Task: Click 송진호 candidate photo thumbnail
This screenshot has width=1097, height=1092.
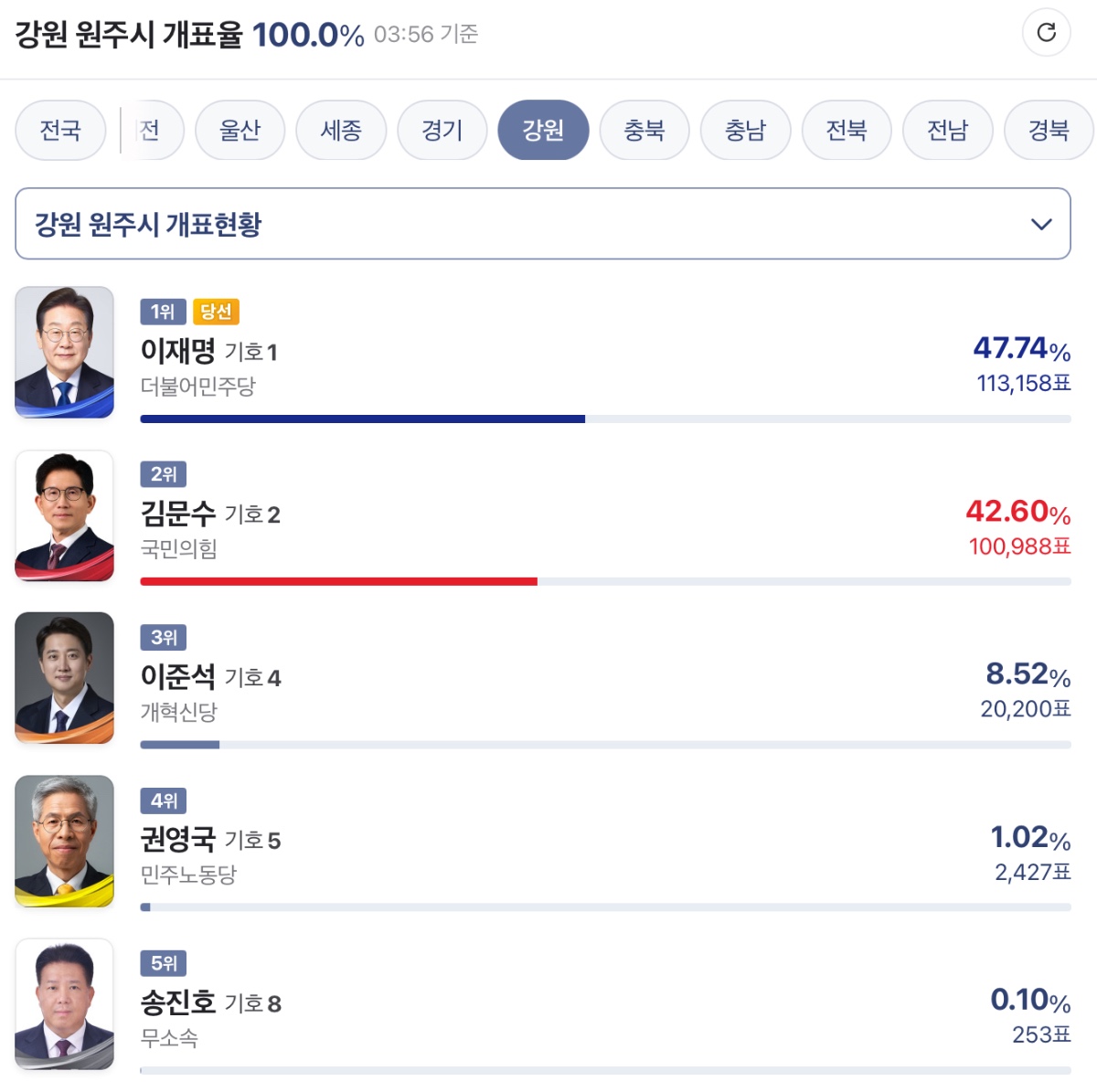Action: (x=65, y=1003)
